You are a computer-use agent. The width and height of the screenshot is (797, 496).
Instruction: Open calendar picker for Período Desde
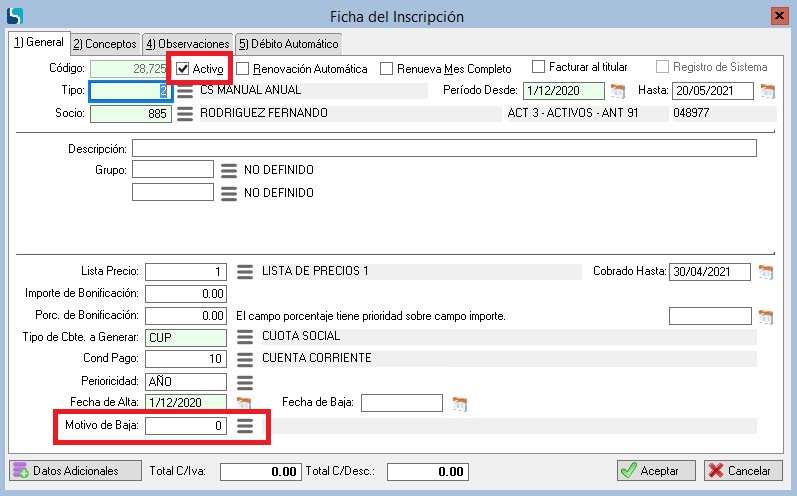coord(617,91)
